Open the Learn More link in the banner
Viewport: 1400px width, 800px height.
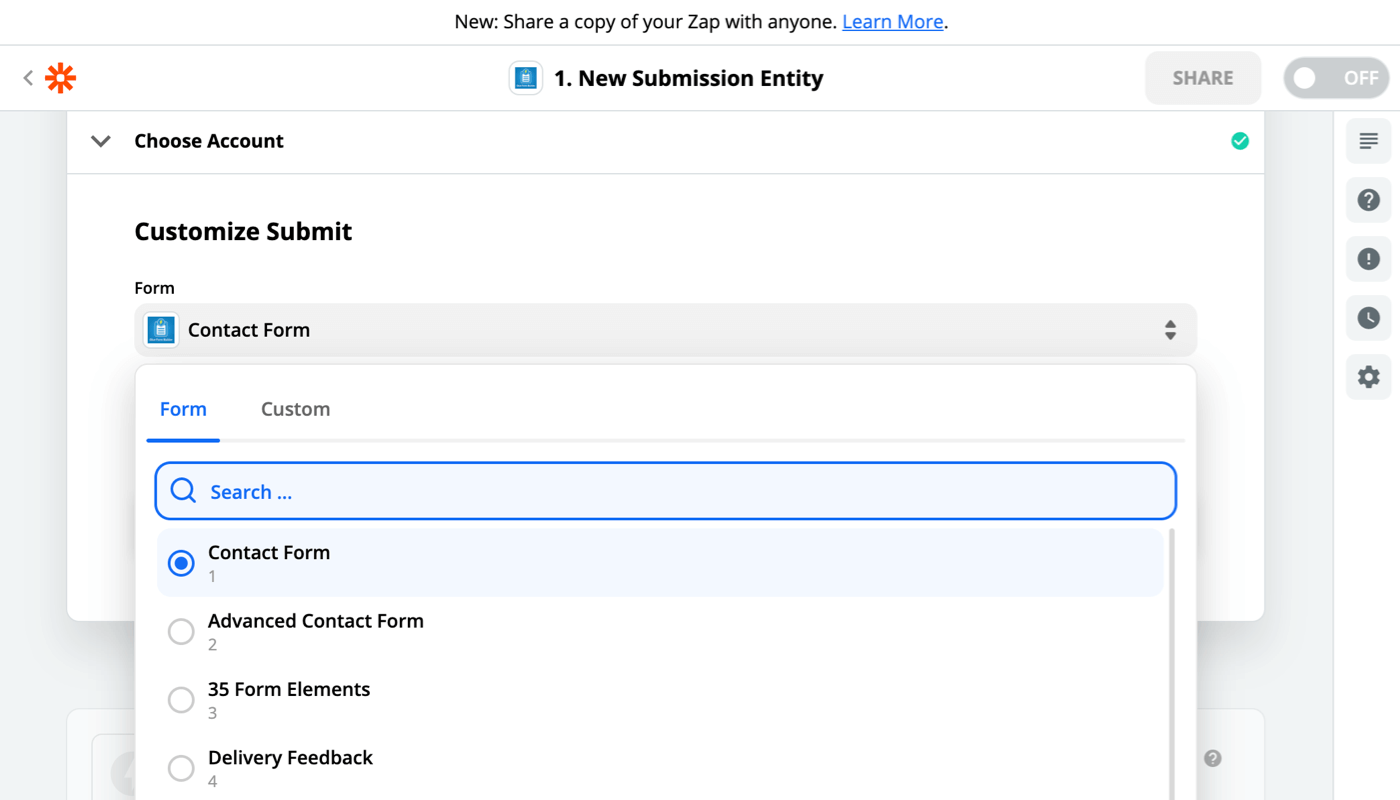[892, 21]
